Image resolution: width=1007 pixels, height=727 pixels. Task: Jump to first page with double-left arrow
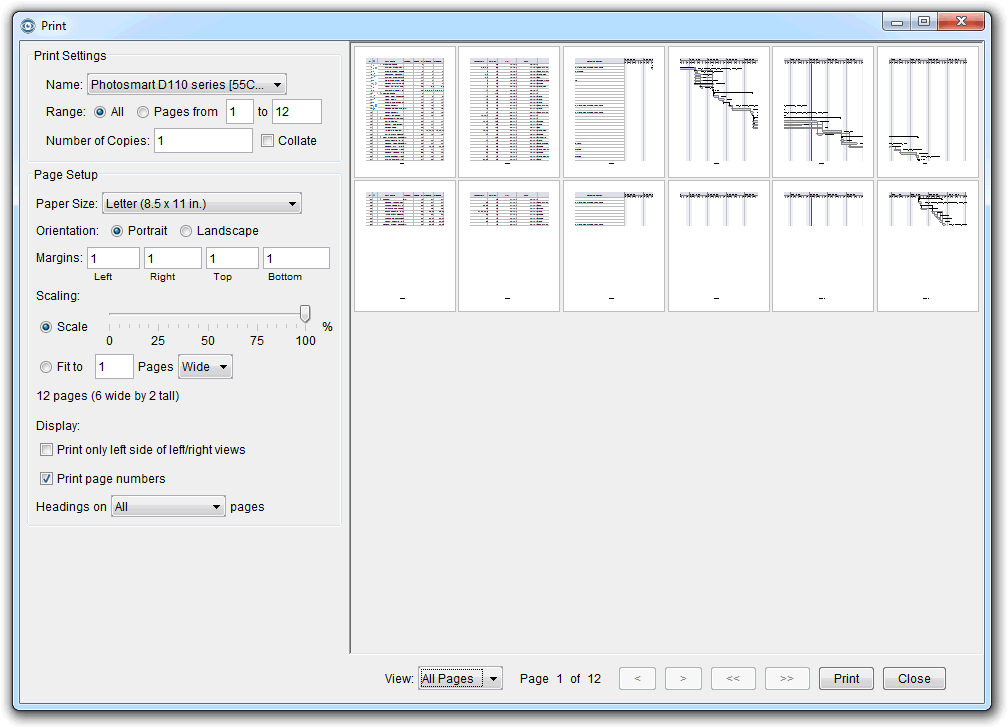733,679
